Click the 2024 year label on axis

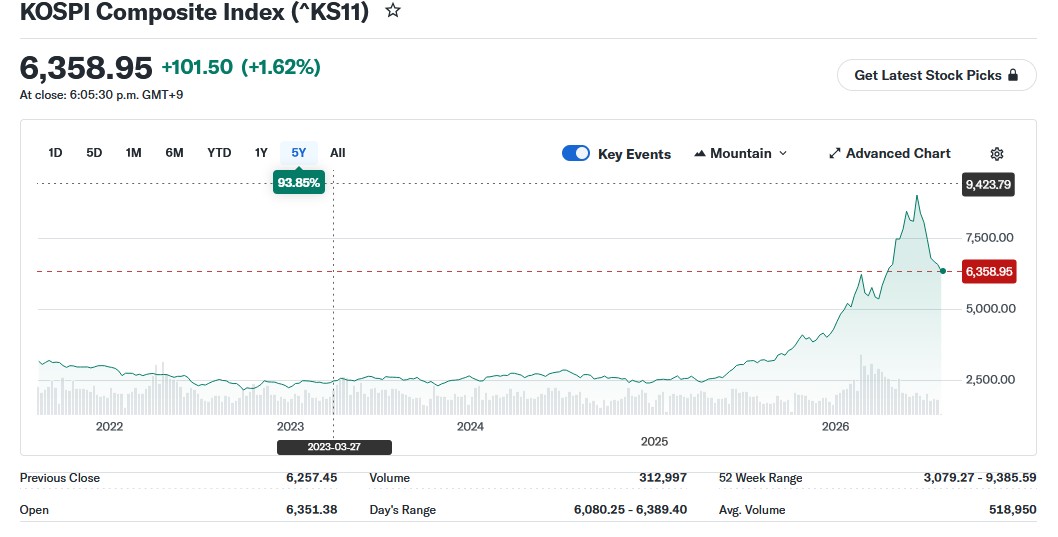point(470,426)
